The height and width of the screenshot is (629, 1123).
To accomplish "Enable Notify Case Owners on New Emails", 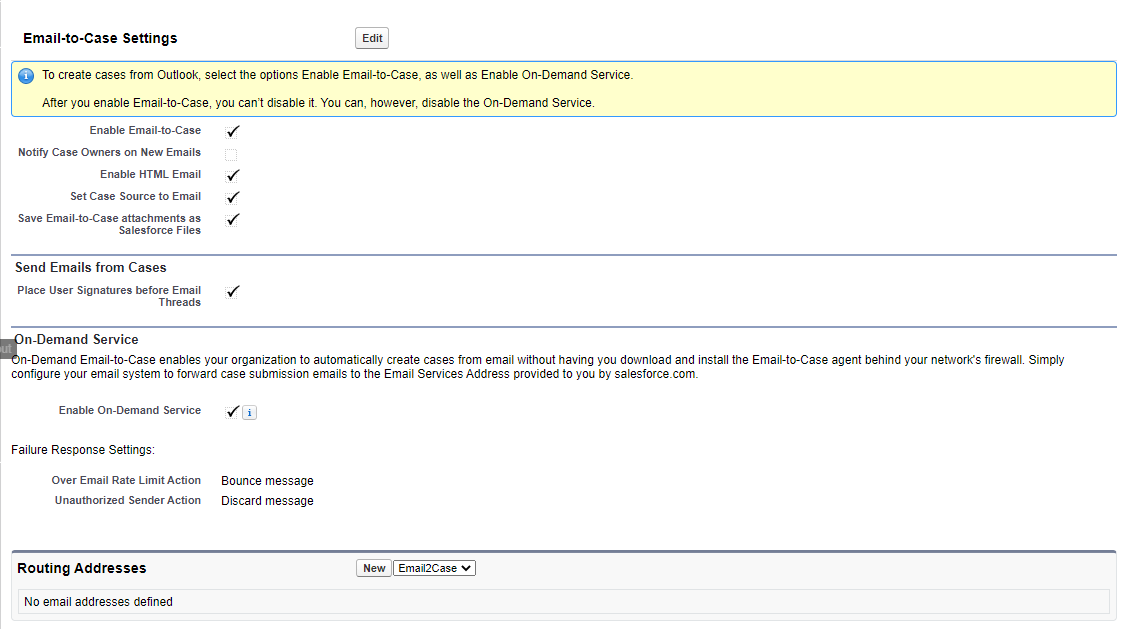I will point(232,152).
